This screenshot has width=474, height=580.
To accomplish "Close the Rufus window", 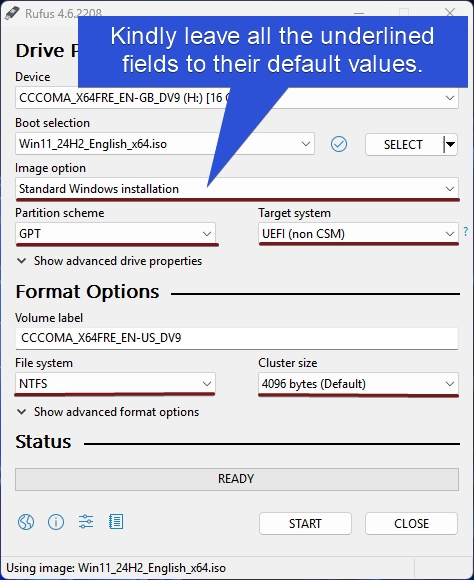I will pos(450,13).
